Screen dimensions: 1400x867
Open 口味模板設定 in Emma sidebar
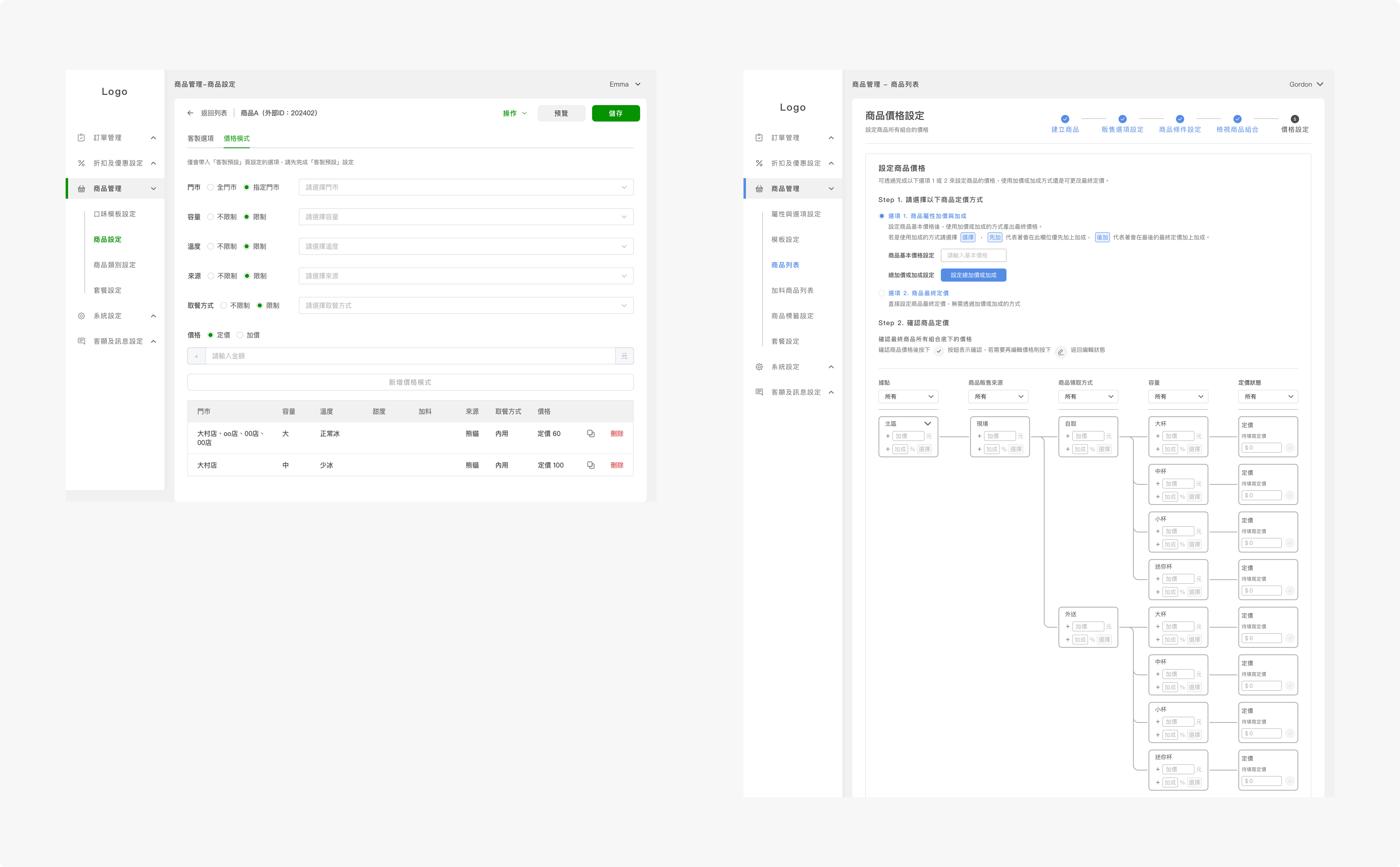point(115,214)
